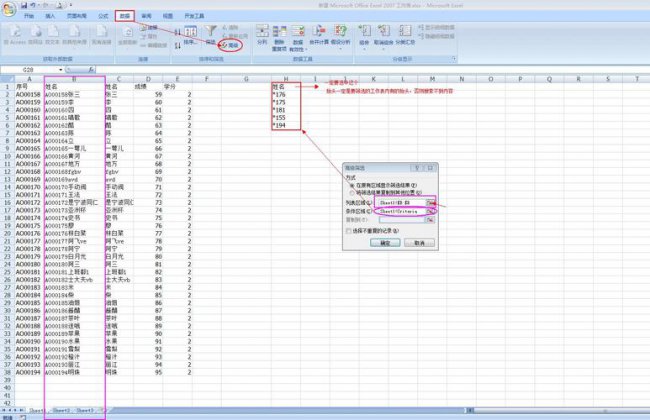Import data from text file (自文本)

[53, 35]
